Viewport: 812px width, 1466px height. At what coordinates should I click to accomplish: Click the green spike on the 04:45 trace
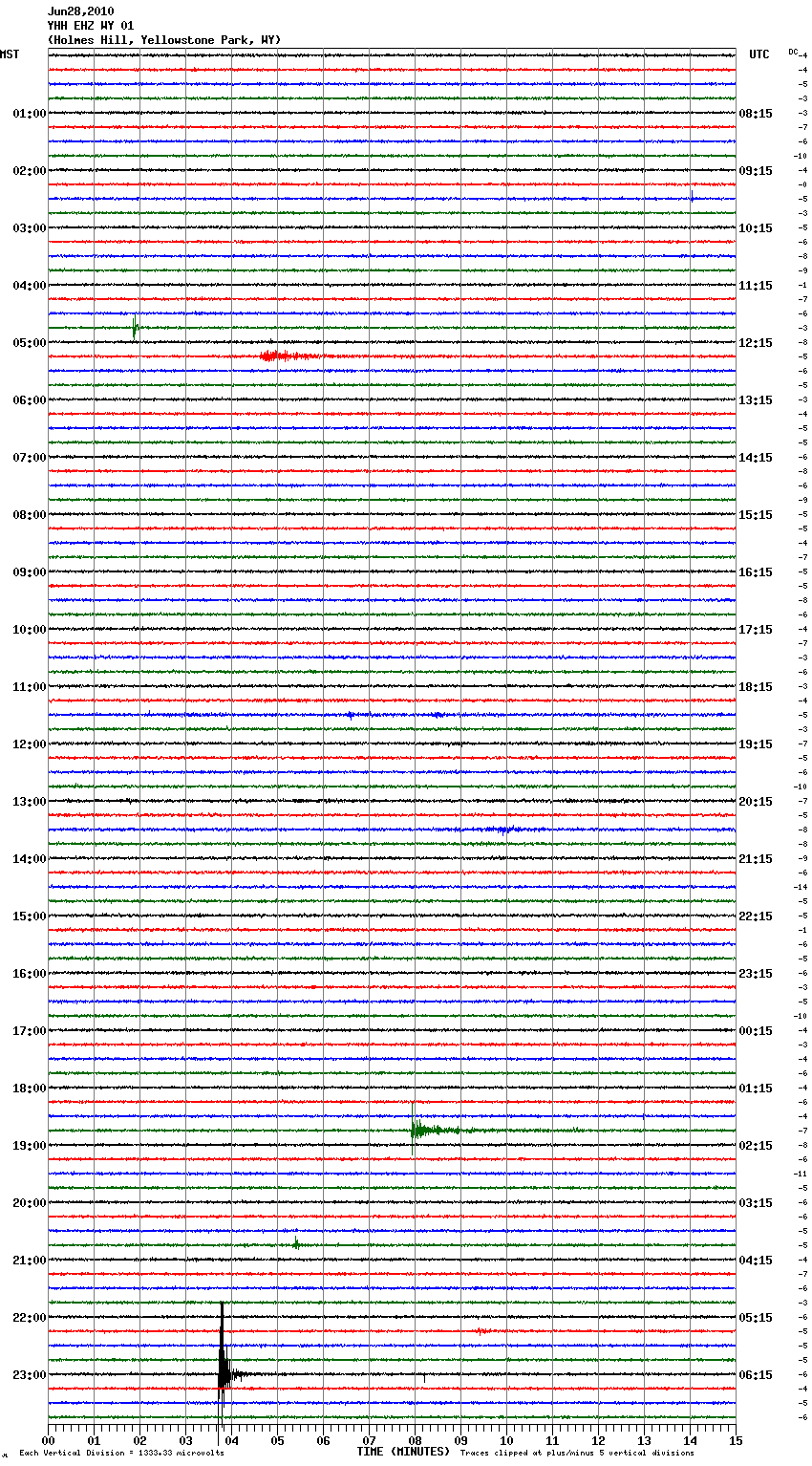click(x=136, y=327)
